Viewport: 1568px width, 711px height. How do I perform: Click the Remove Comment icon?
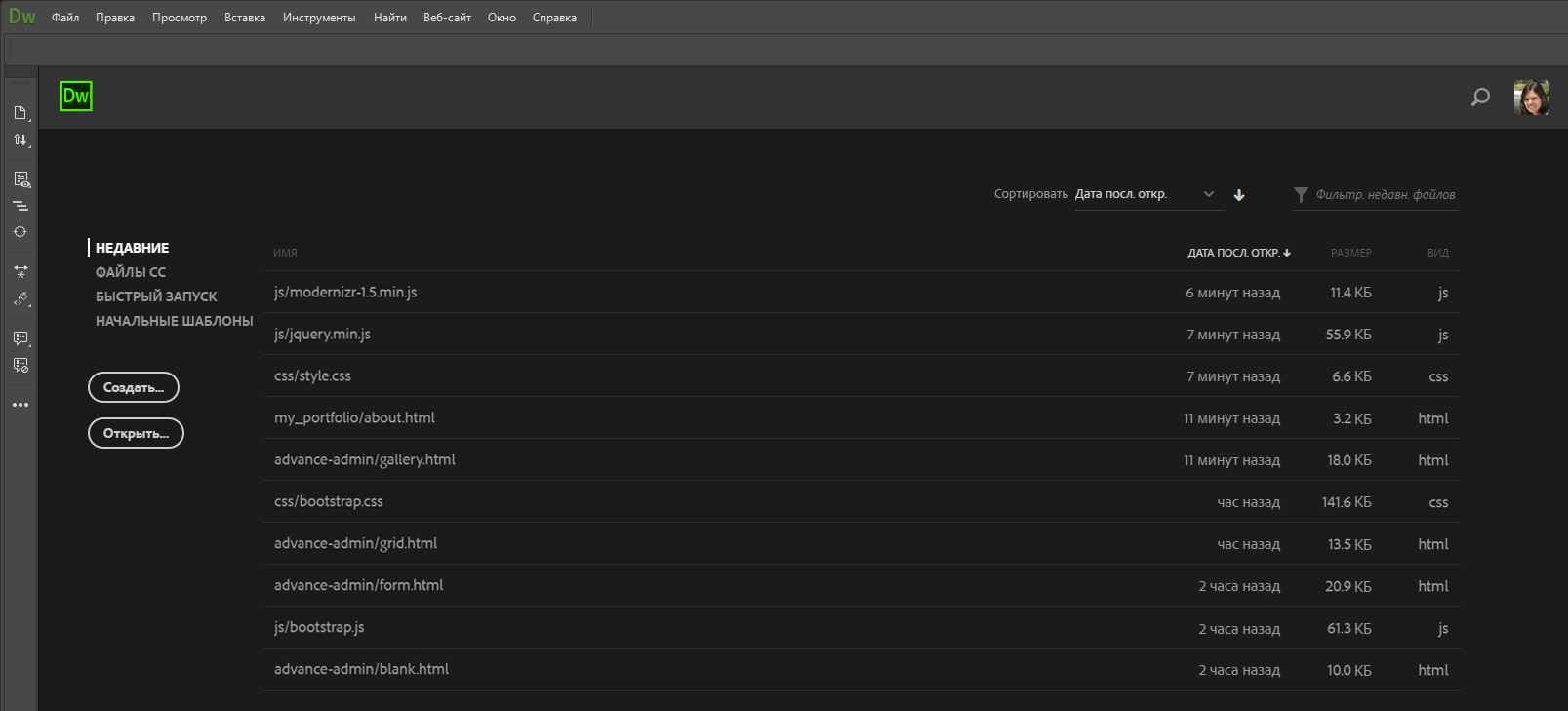(20, 365)
